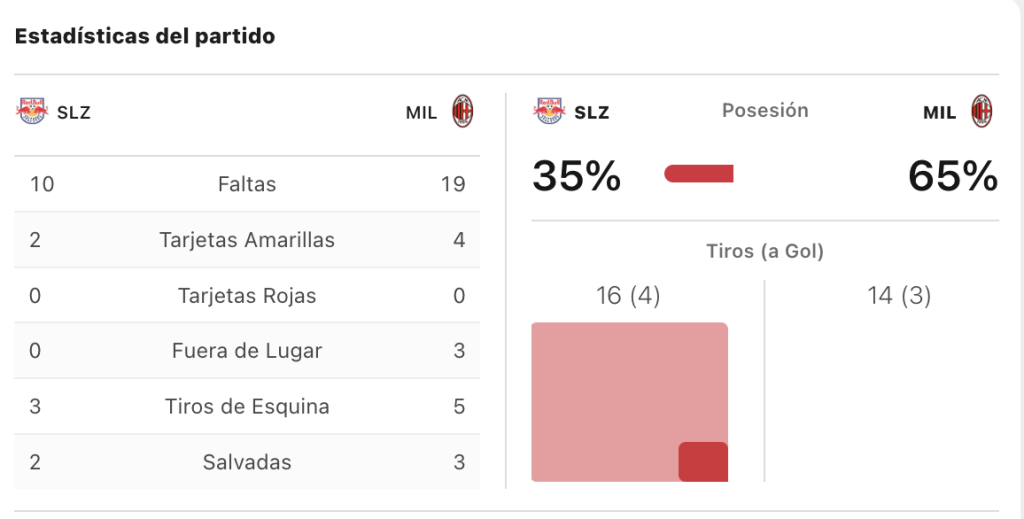
Task: Click the MIL team name above Faltas
Action: point(421,113)
